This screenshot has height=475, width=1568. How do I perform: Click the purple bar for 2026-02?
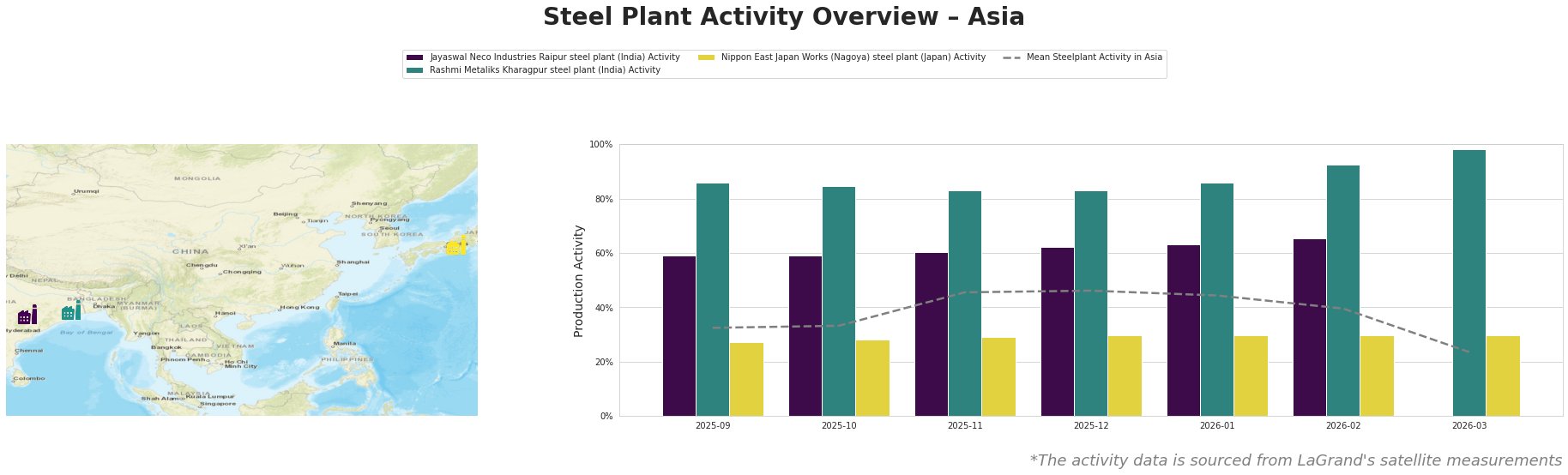click(1309, 328)
